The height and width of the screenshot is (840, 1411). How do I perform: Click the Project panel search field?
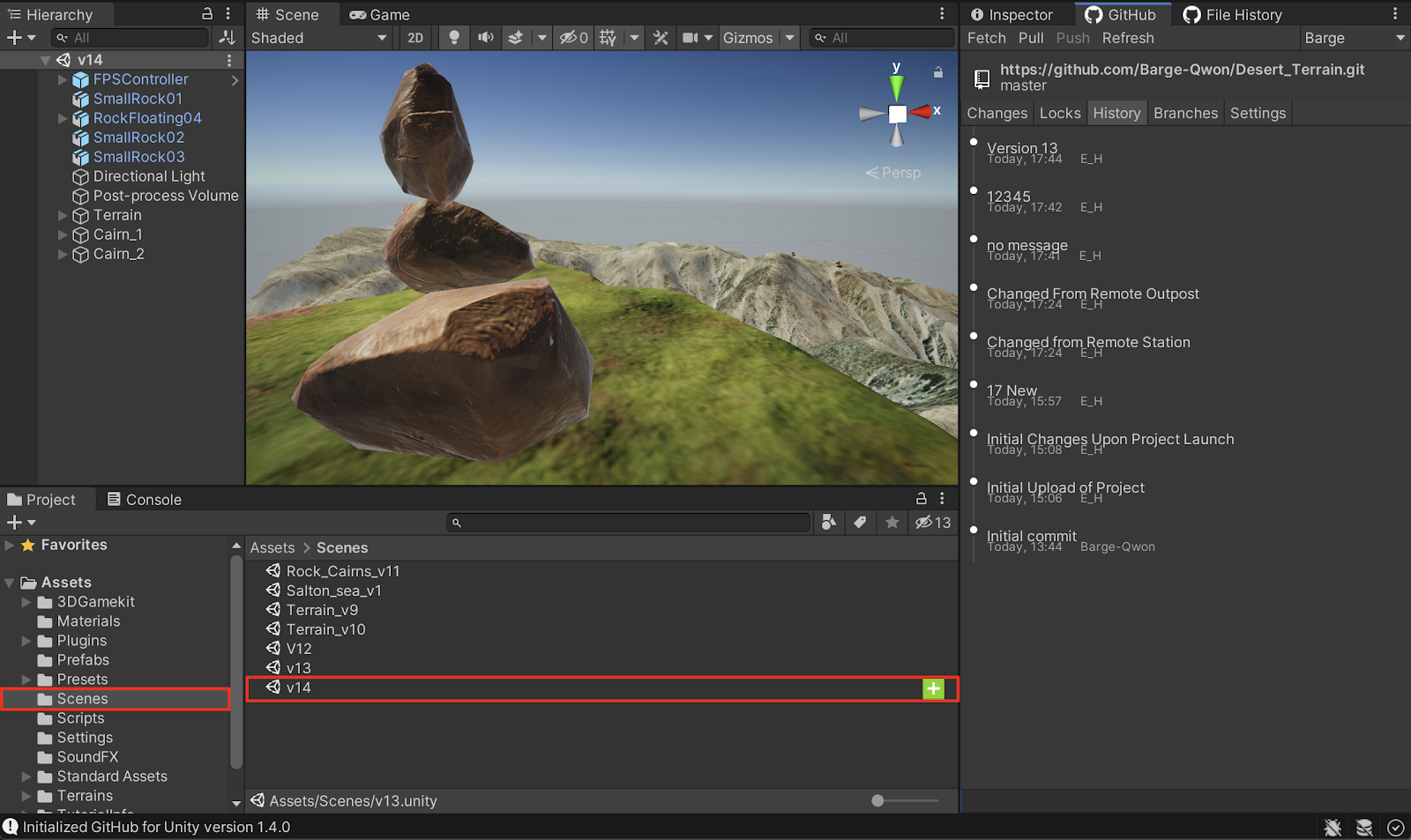point(631,523)
